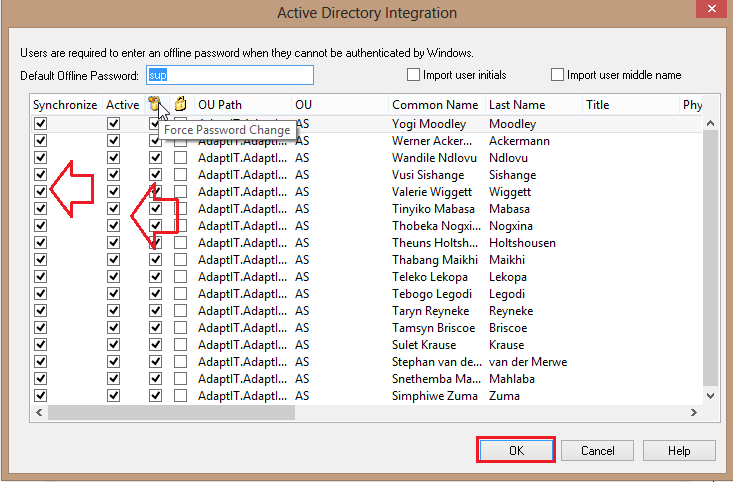This screenshot has height=482, width=733.
Task: Uncheck Synchronize for Yogi Moodley
Action: pos(40,124)
